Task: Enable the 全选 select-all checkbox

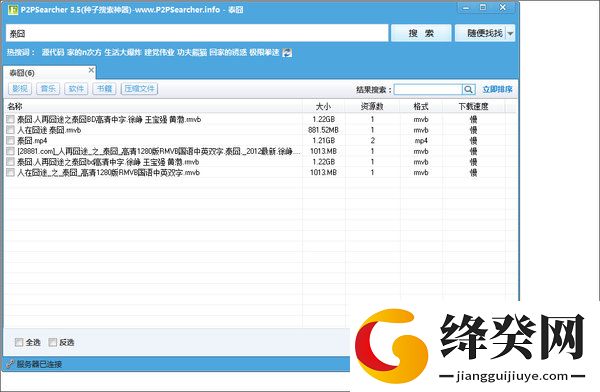Action: [19, 342]
